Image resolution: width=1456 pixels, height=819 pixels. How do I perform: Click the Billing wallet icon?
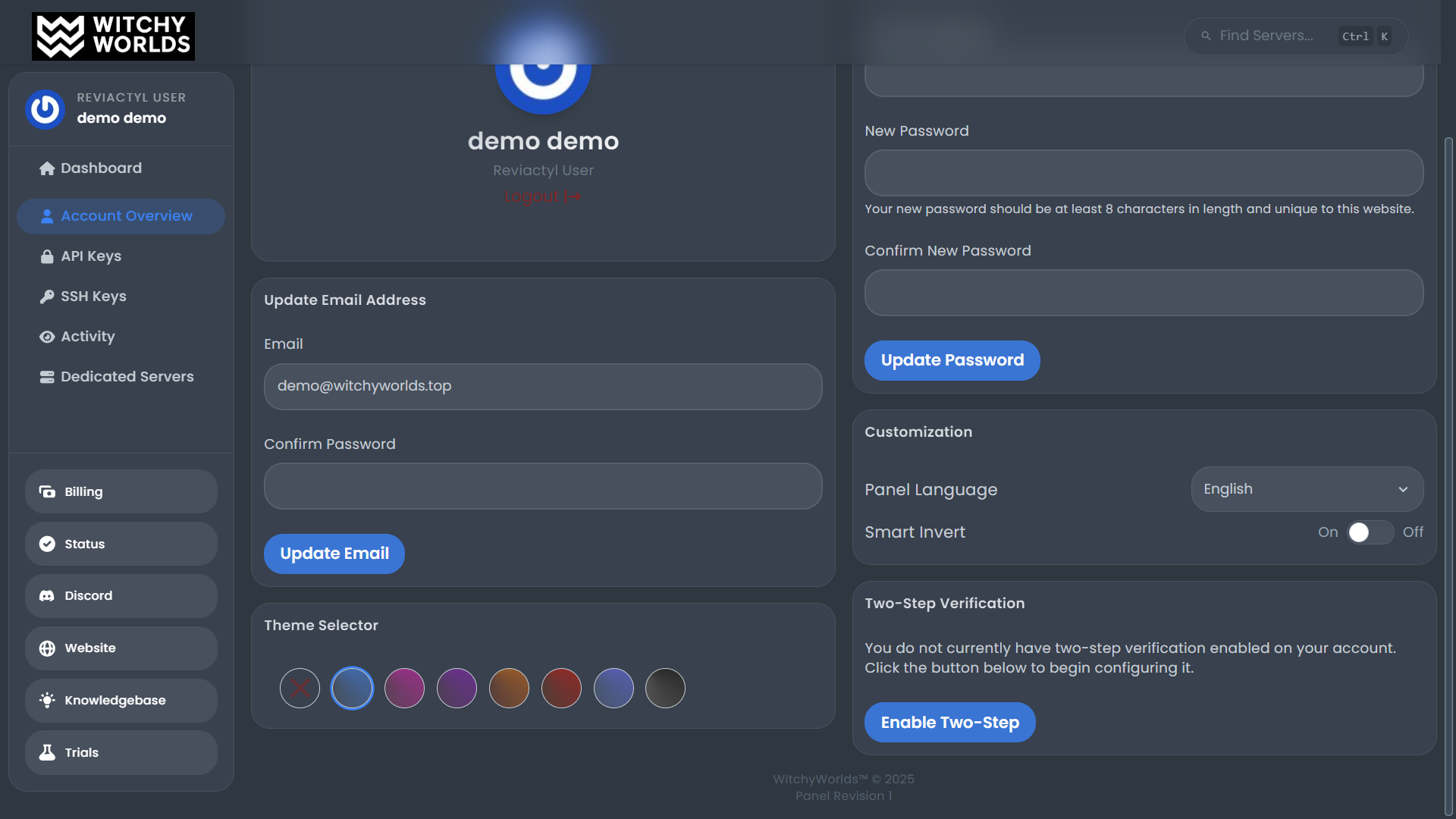pyautogui.click(x=47, y=491)
